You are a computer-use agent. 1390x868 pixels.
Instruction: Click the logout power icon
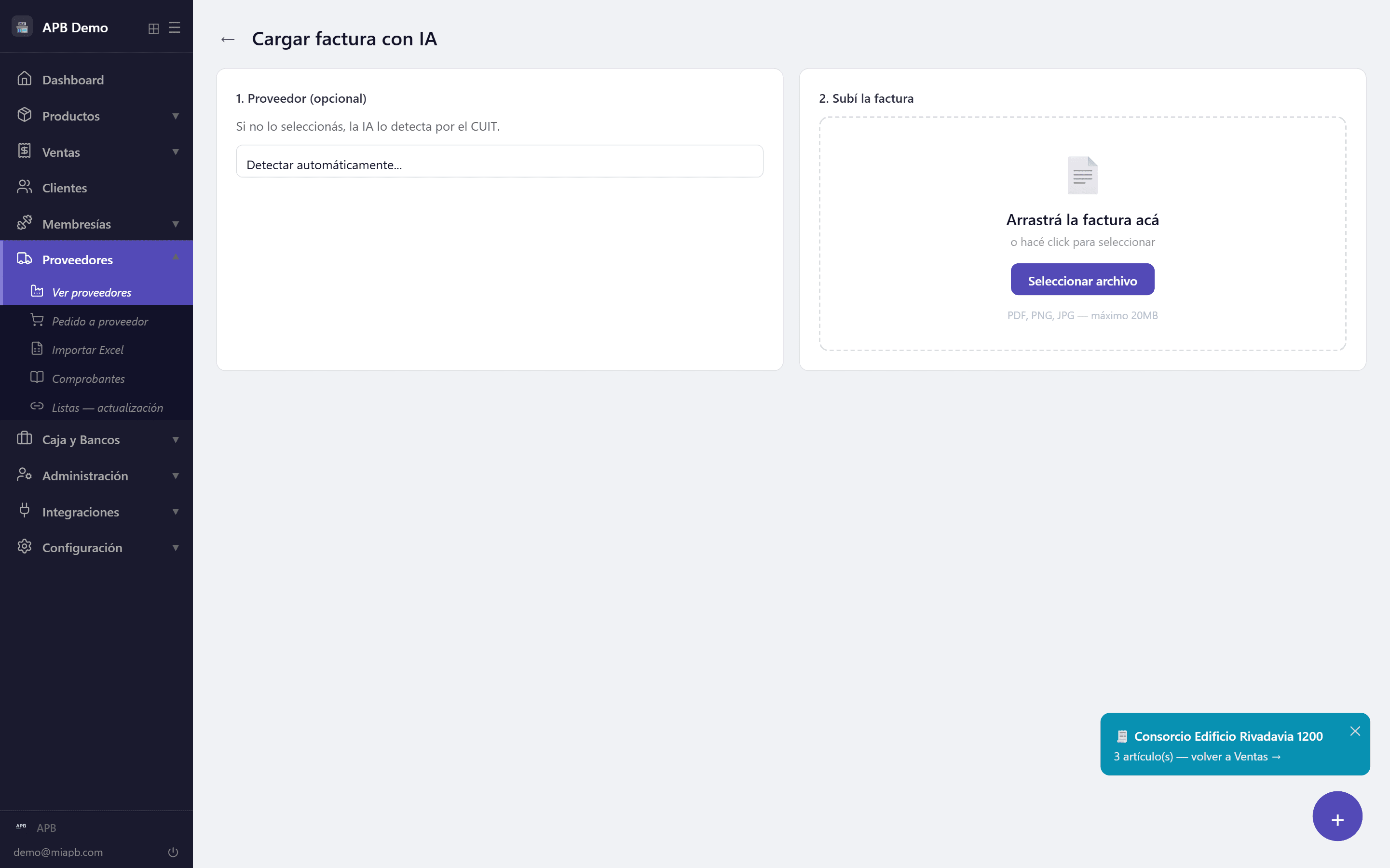[x=173, y=852]
